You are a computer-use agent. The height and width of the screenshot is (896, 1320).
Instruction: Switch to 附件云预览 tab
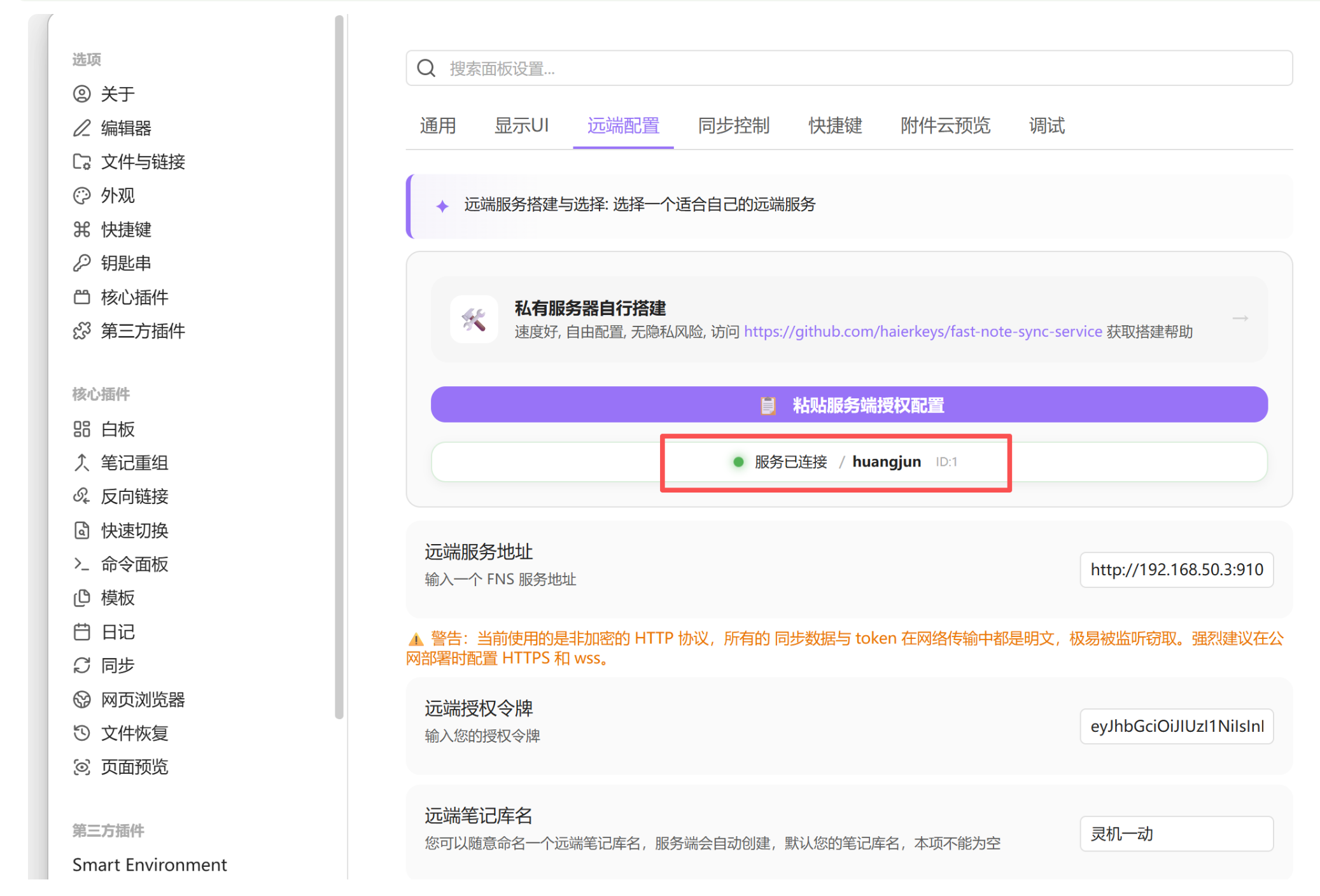click(x=945, y=126)
